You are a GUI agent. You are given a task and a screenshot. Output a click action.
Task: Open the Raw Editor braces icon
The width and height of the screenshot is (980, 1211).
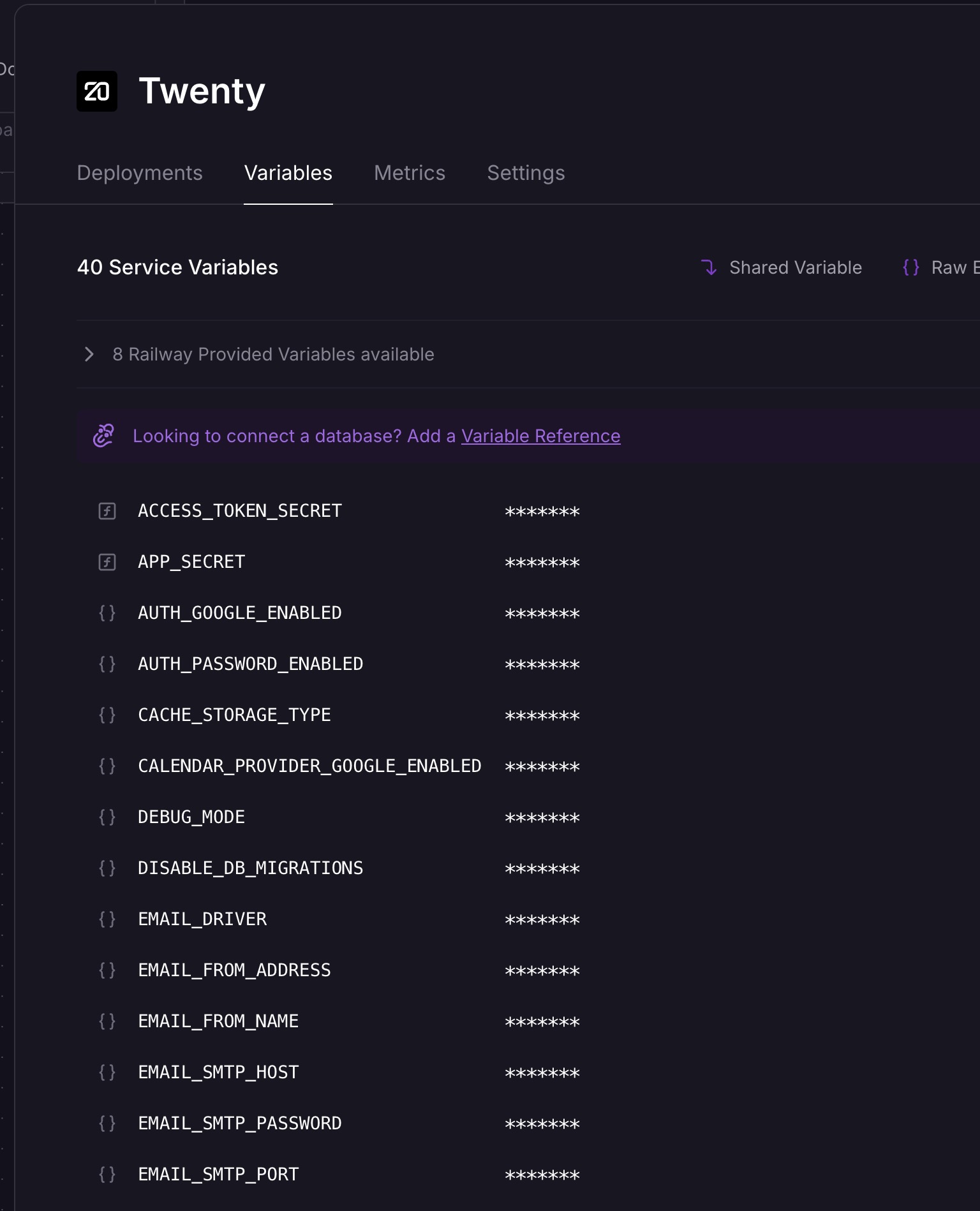[911, 267]
